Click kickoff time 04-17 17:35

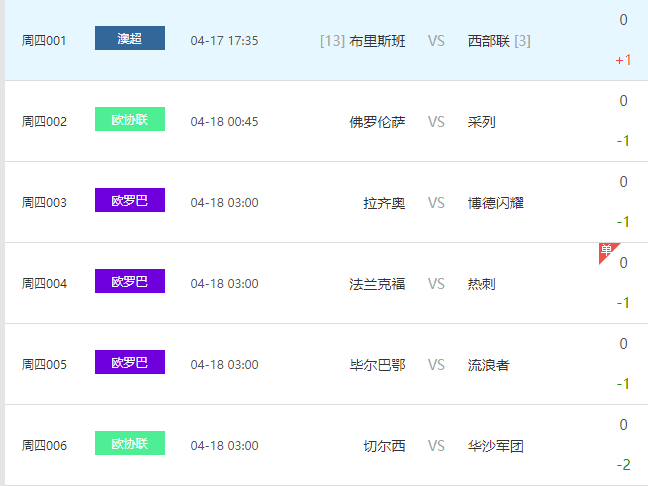coord(224,40)
